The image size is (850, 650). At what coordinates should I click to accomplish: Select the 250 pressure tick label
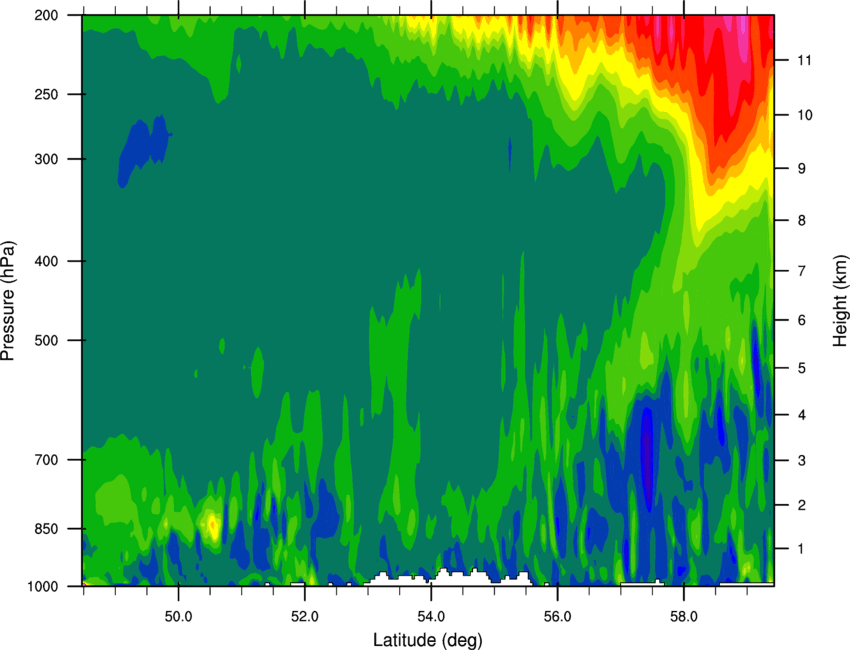click(46, 95)
